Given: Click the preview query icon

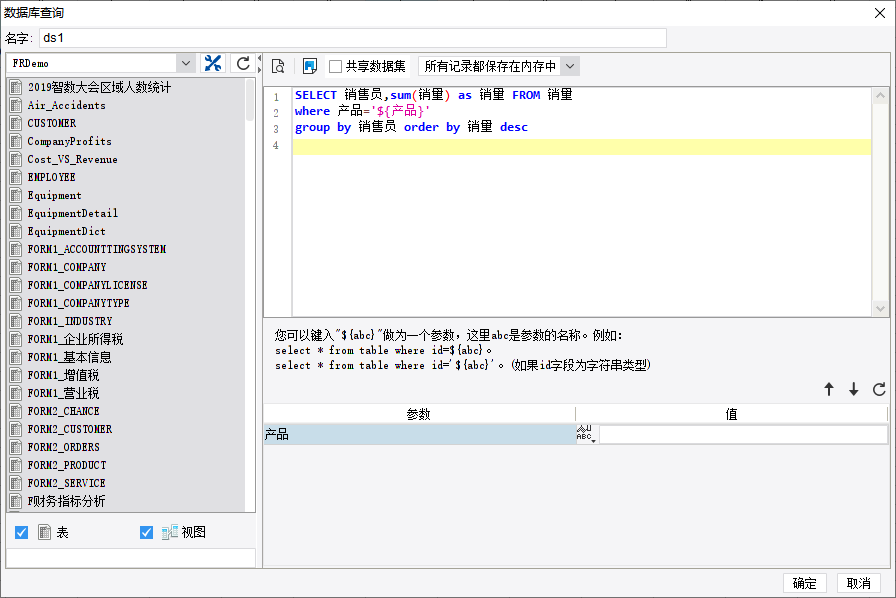Looking at the screenshot, I should coord(278,66).
